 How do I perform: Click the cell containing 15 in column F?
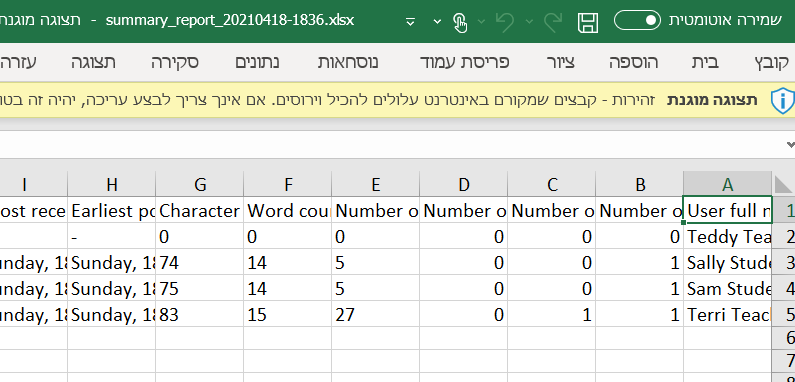coord(287,315)
